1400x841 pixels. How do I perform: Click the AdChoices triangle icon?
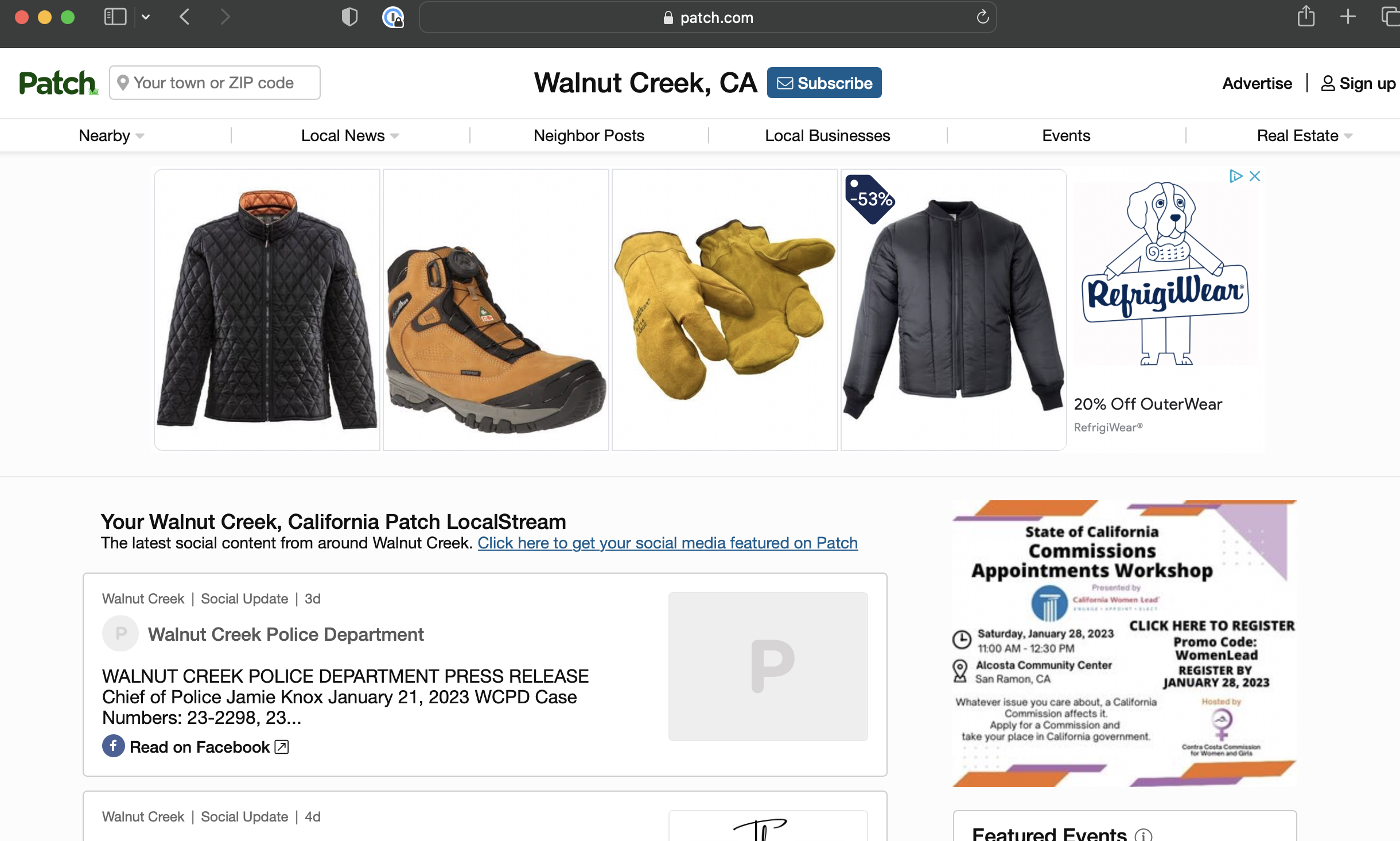coord(1235,176)
